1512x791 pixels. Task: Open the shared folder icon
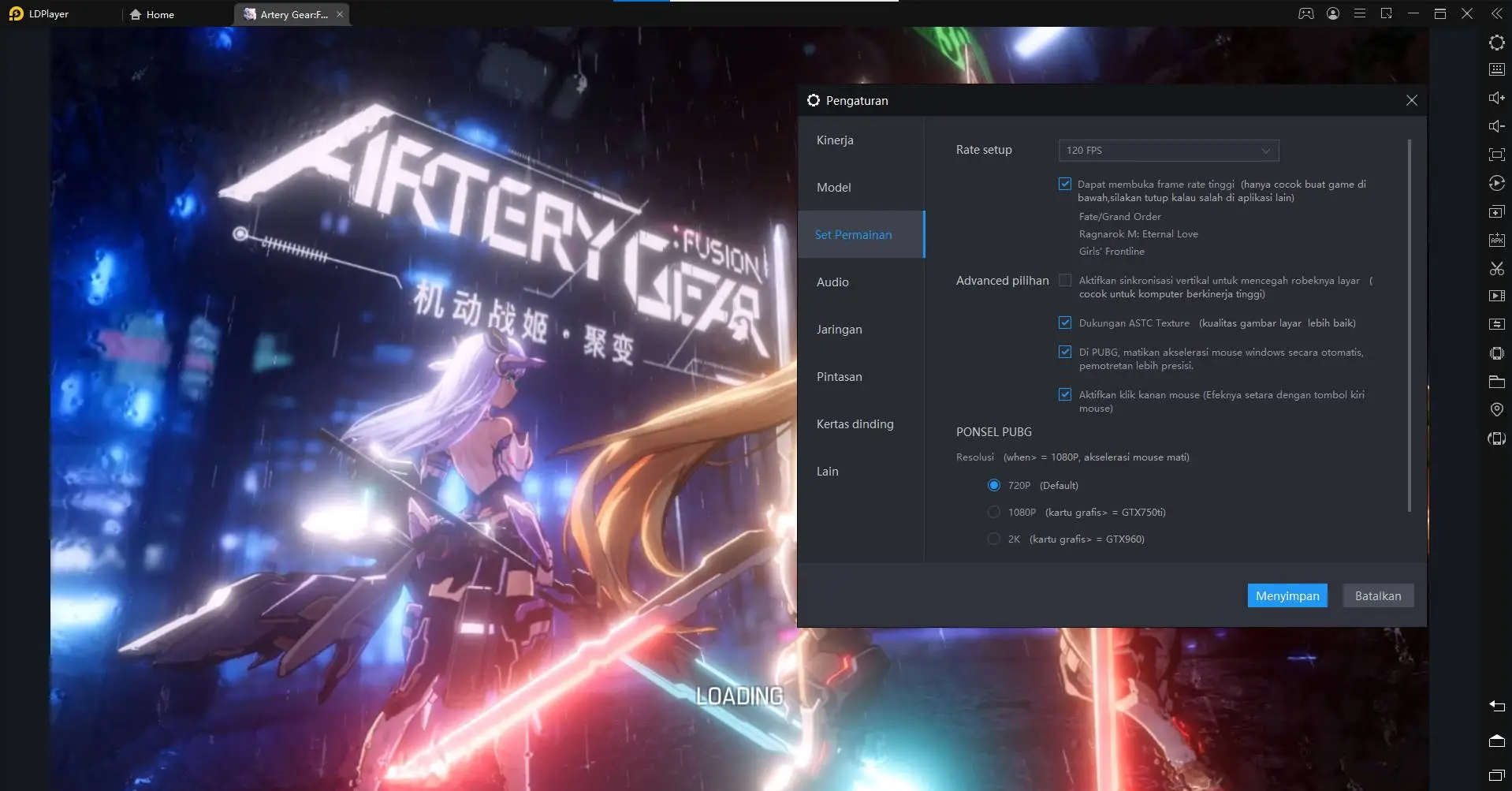click(1496, 382)
